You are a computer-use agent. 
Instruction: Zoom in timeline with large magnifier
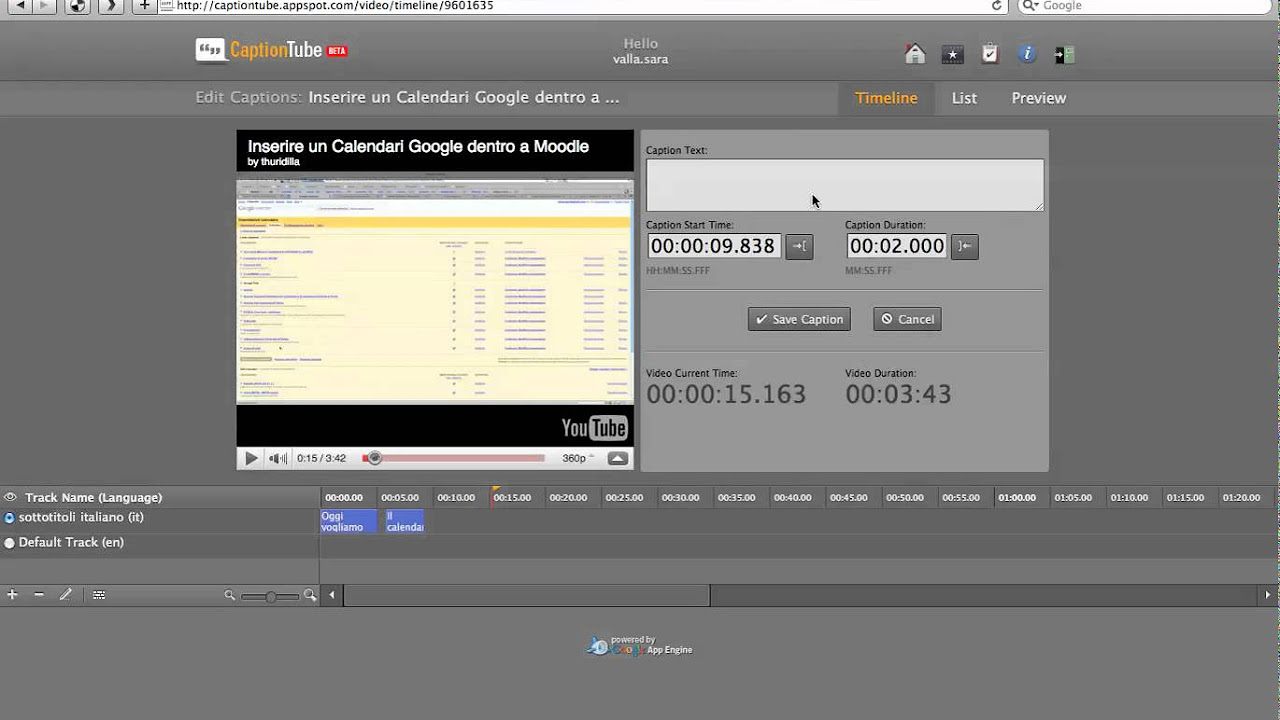[310, 595]
